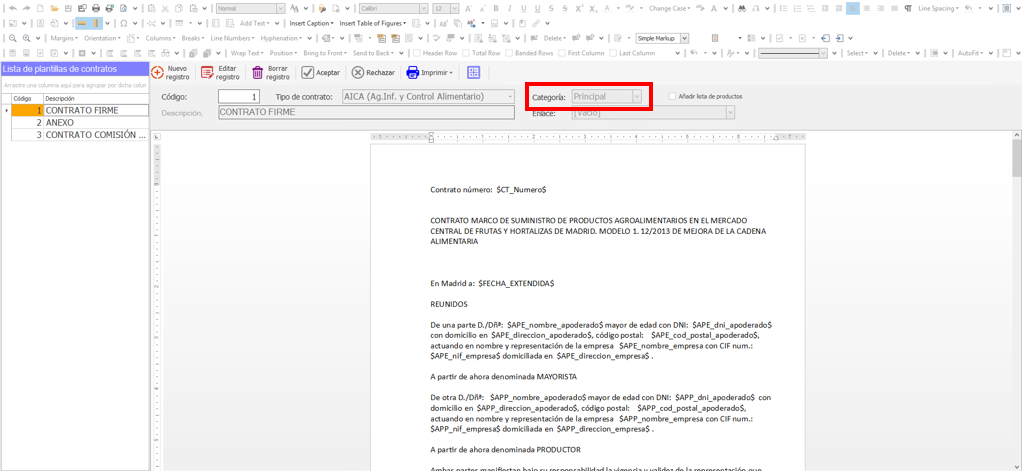This screenshot has width=1024, height=471.
Task: Click Aceptar to confirm the record
Action: tap(320, 72)
